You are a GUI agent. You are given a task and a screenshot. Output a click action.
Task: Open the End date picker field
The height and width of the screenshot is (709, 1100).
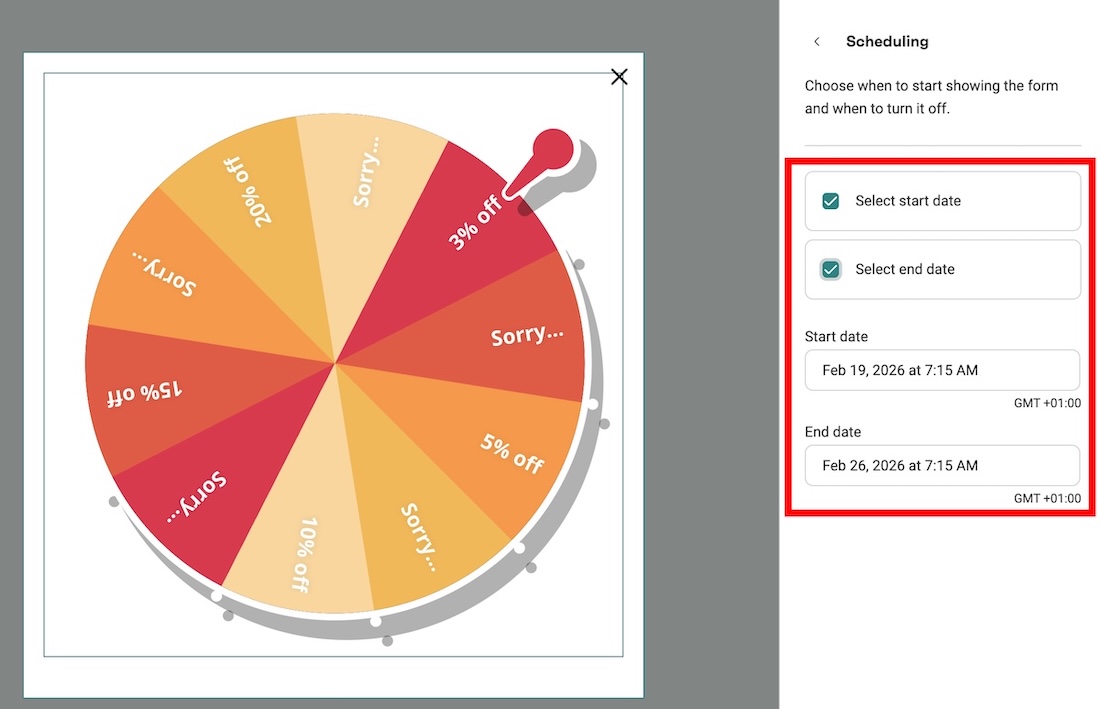click(942, 466)
